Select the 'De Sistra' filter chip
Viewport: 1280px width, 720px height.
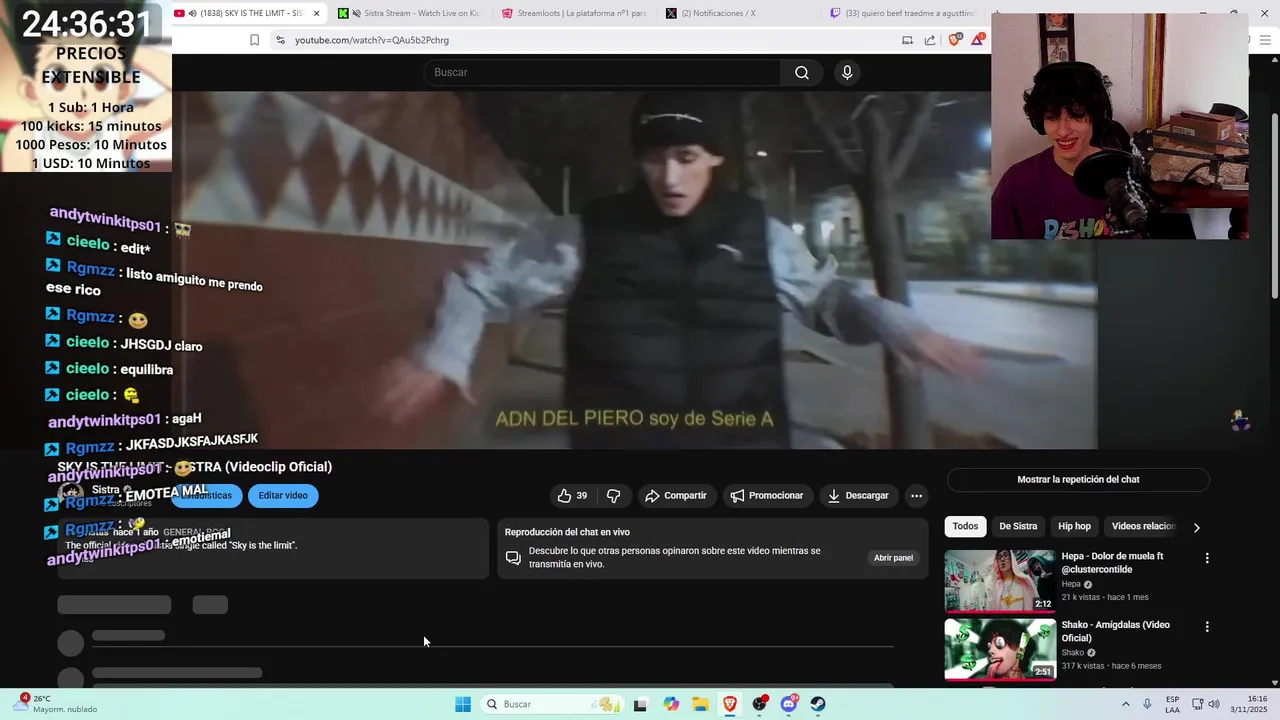(1018, 526)
